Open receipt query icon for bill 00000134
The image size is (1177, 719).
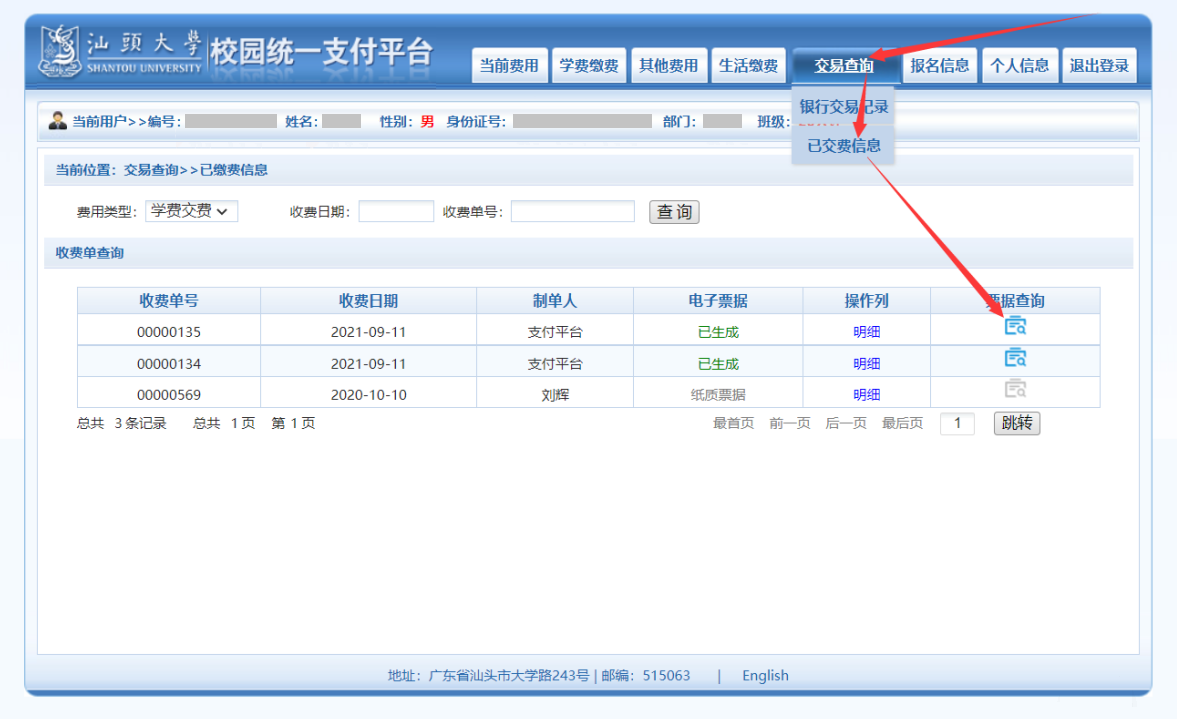click(1015, 358)
